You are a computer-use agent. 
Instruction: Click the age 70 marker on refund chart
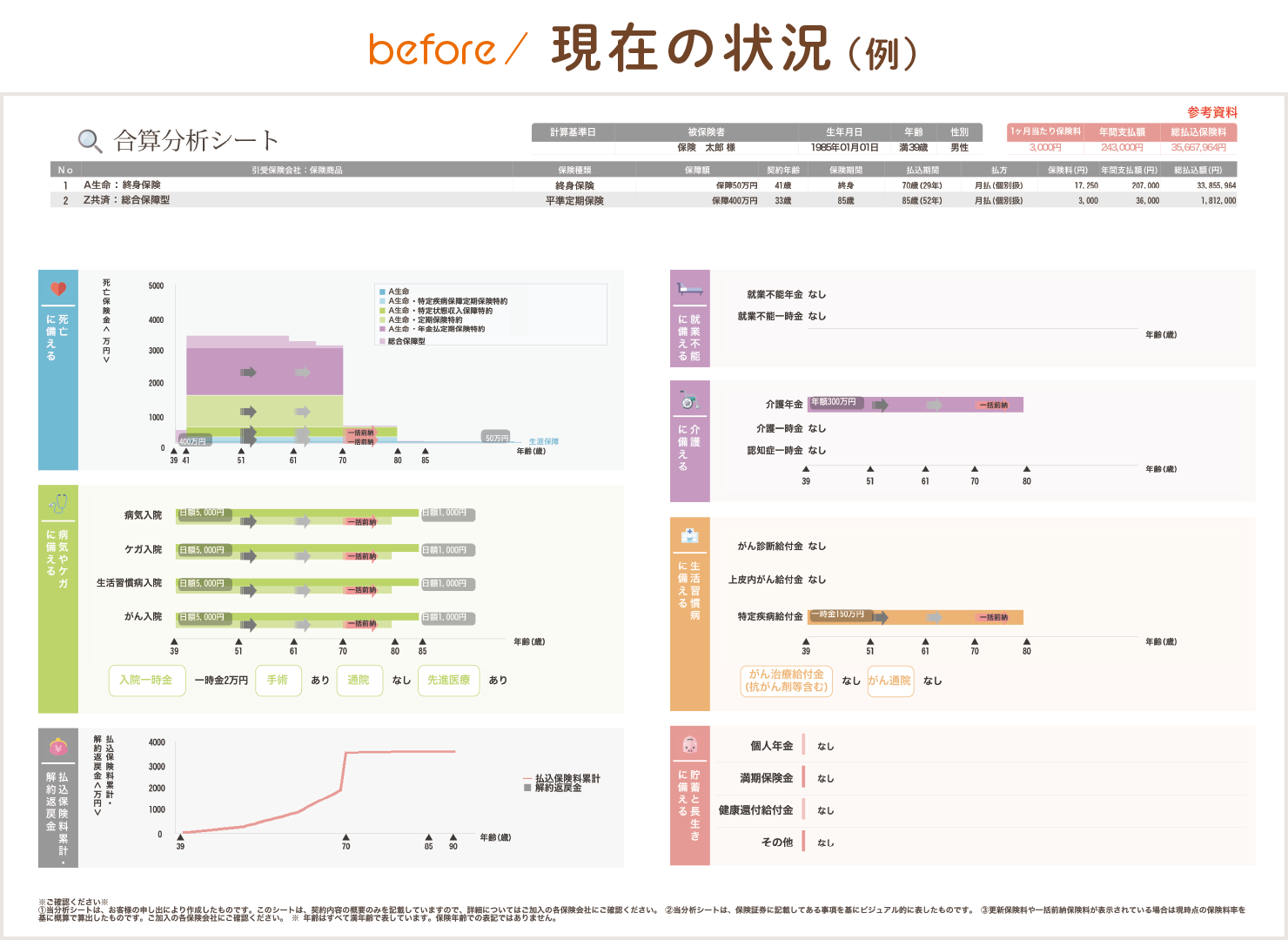point(345,838)
